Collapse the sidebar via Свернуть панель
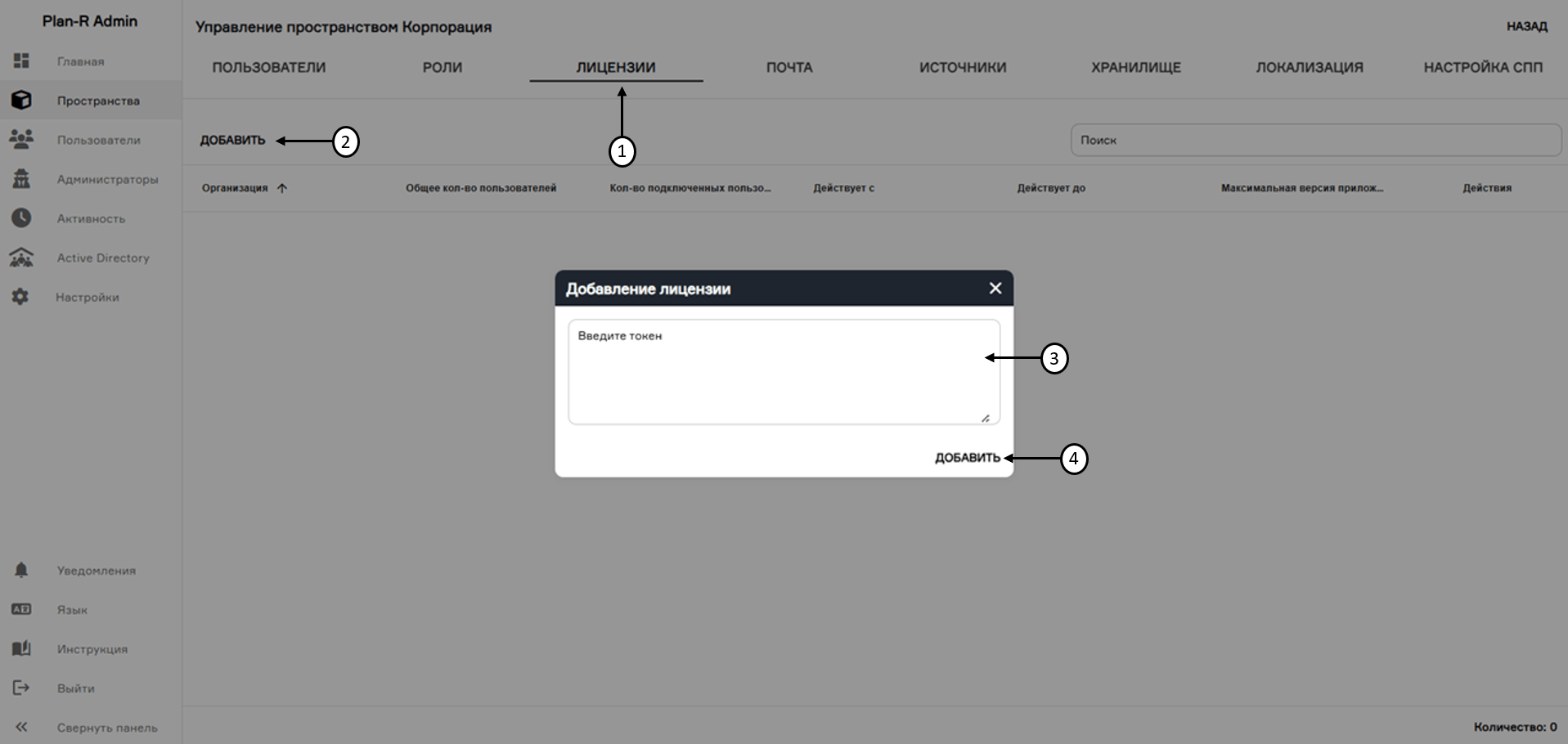 click(22, 727)
